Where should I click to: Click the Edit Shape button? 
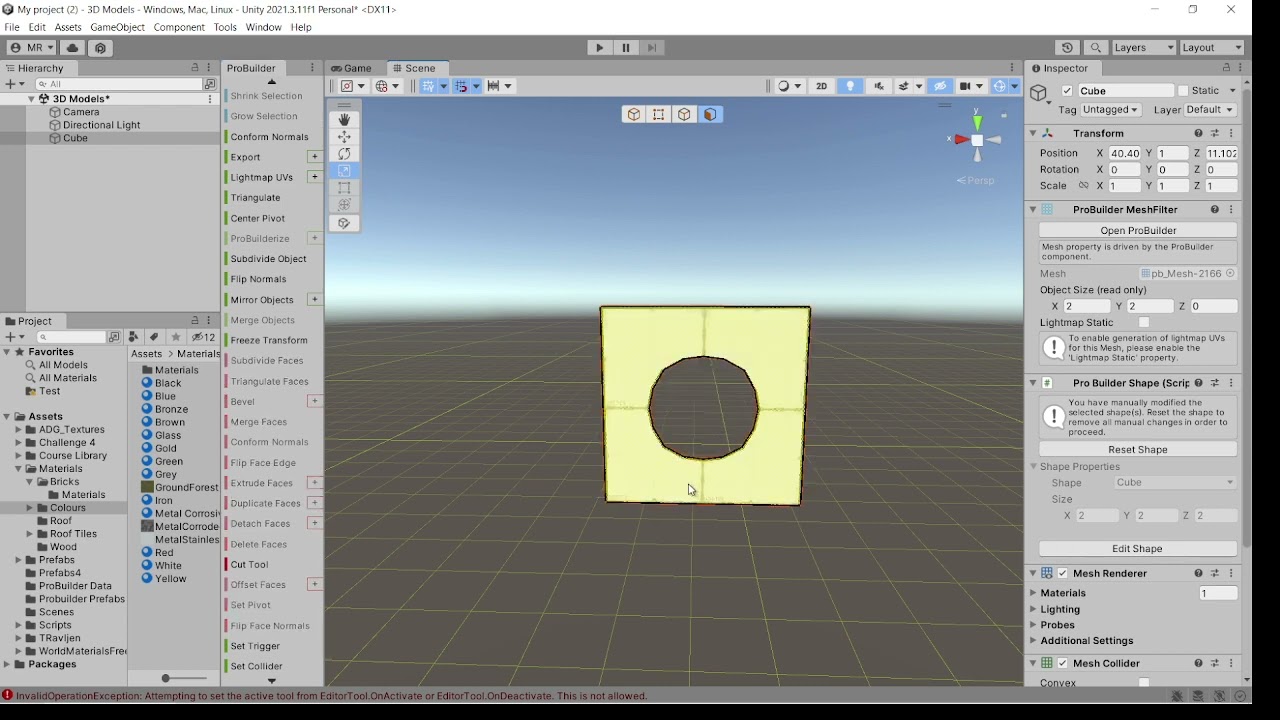click(x=1138, y=548)
